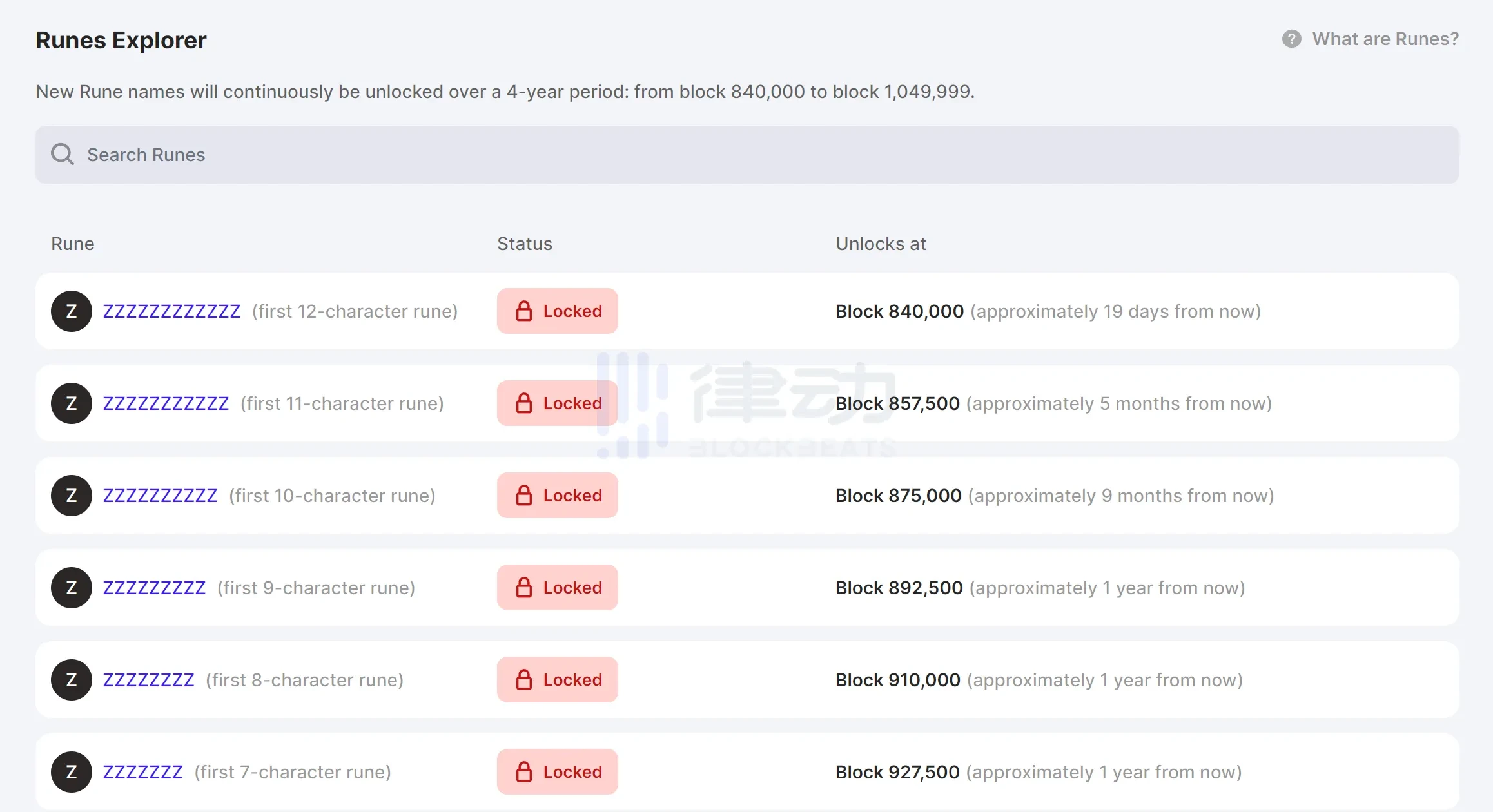Click the Z avatar of the 11-character rune
This screenshot has height=812, width=1493.
coord(72,403)
